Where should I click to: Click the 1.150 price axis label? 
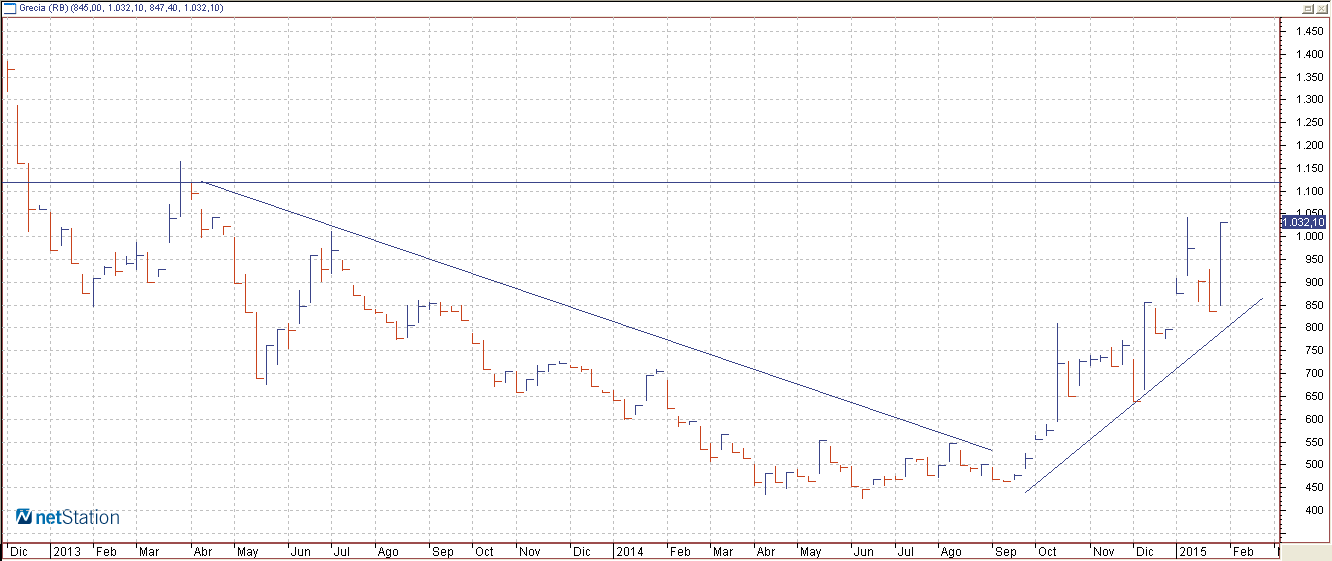point(1310,168)
